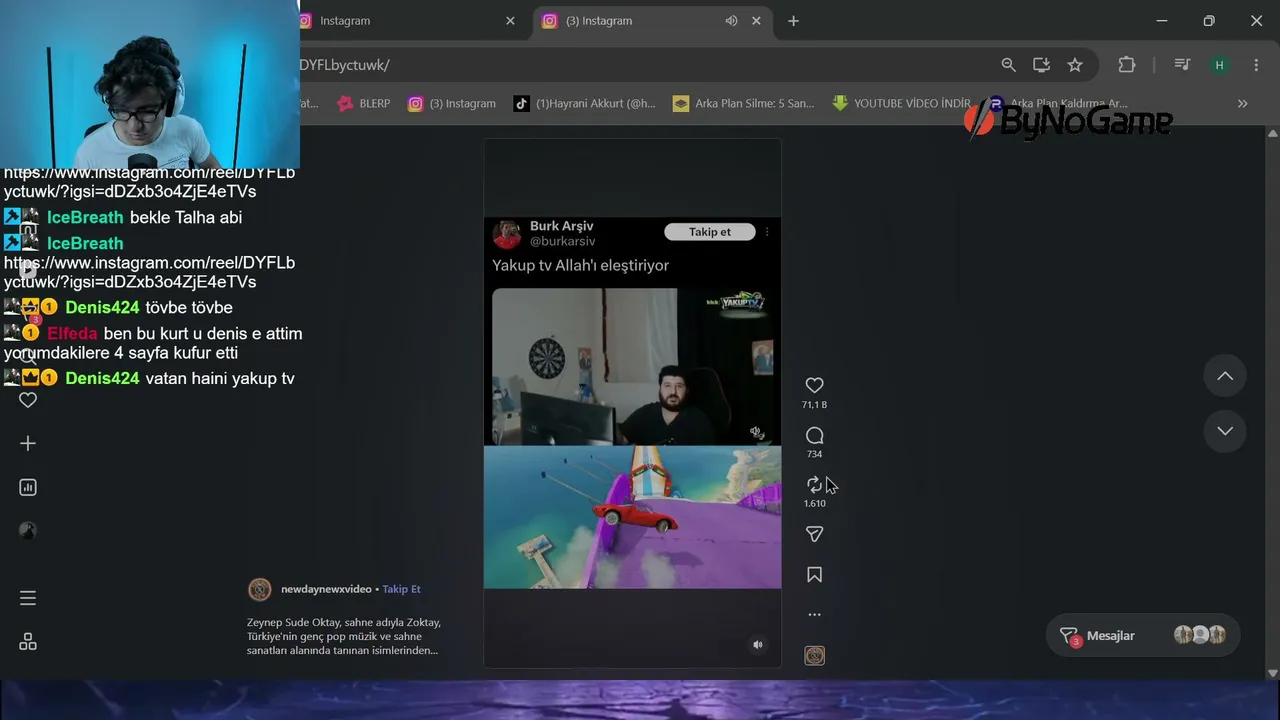Open the hamburger More menu in sidebar
This screenshot has width=1280, height=720.
click(28, 598)
